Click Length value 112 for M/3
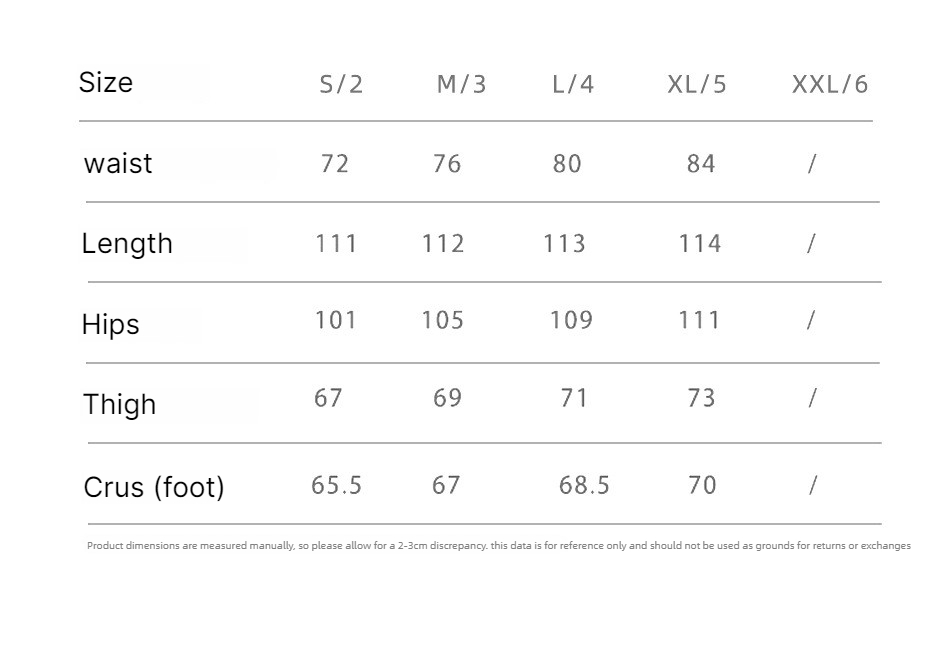 pyautogui.click(x=443, y=244)
